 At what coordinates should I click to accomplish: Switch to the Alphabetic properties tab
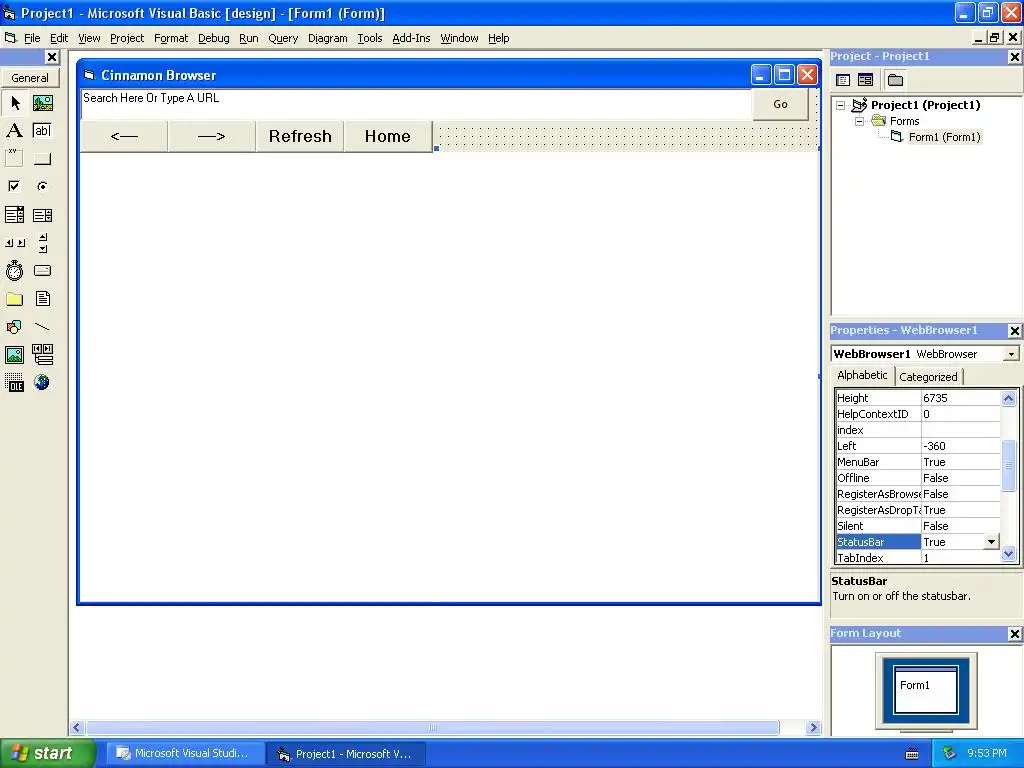pos(862,376)
